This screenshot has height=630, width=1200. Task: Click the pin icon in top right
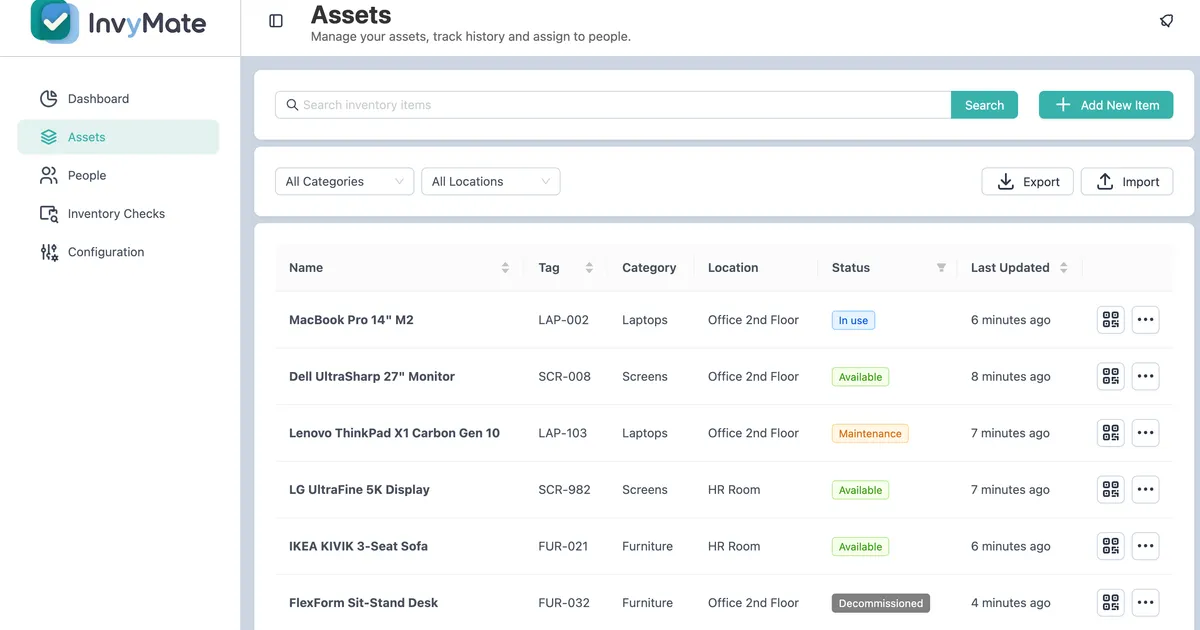(1166, 21)
